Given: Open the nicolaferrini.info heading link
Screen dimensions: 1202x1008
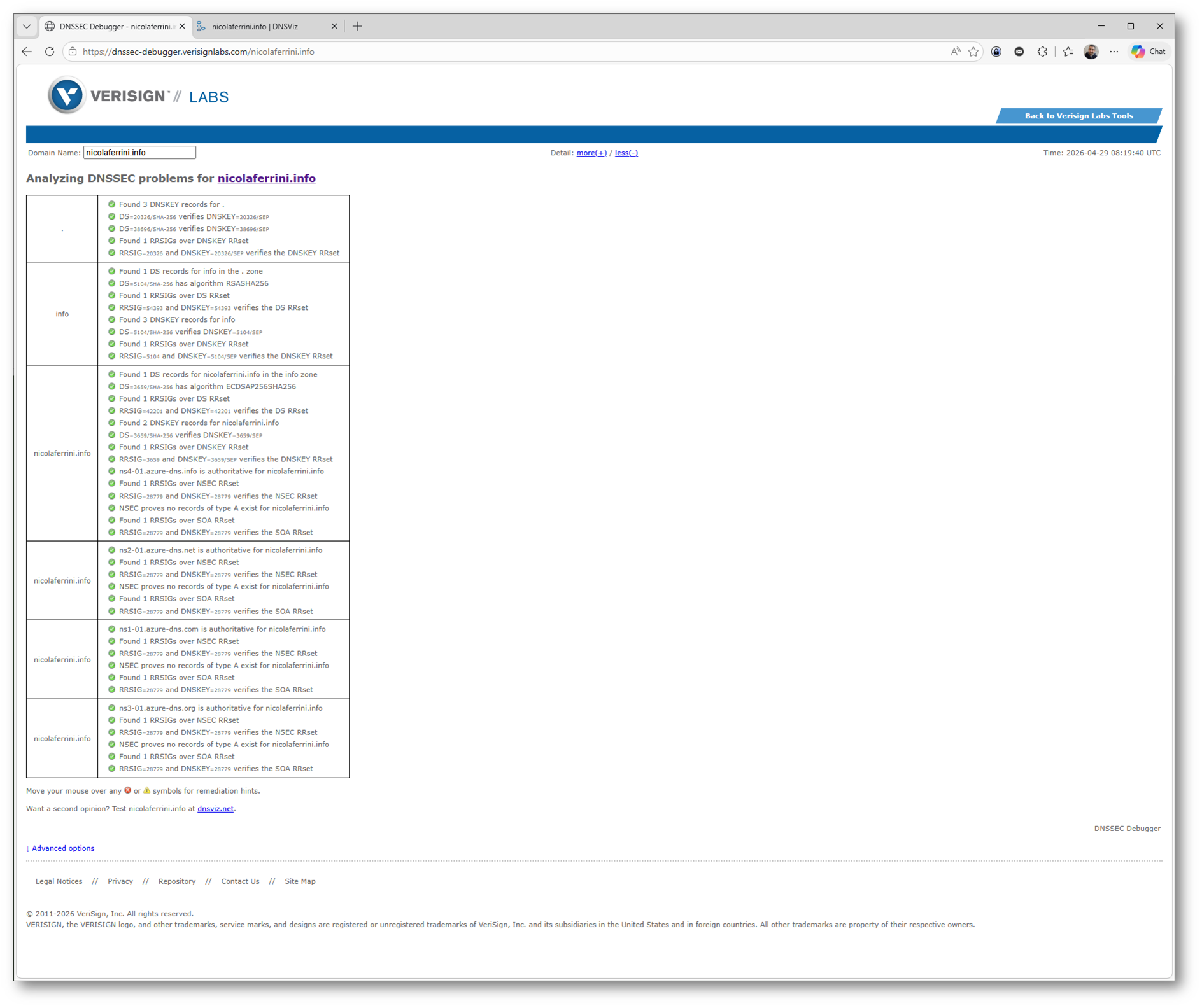Looking at the screenshot, I should click(x=267, y=178).
